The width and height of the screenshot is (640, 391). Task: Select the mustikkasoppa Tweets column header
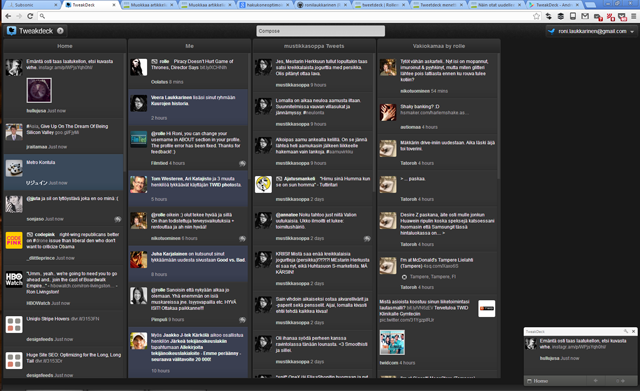(x=314, y=46)
